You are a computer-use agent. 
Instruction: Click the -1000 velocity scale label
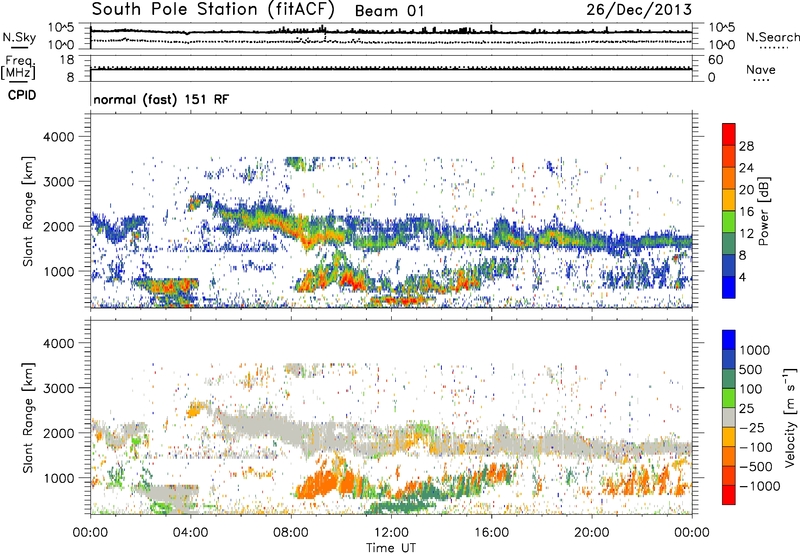759,486
